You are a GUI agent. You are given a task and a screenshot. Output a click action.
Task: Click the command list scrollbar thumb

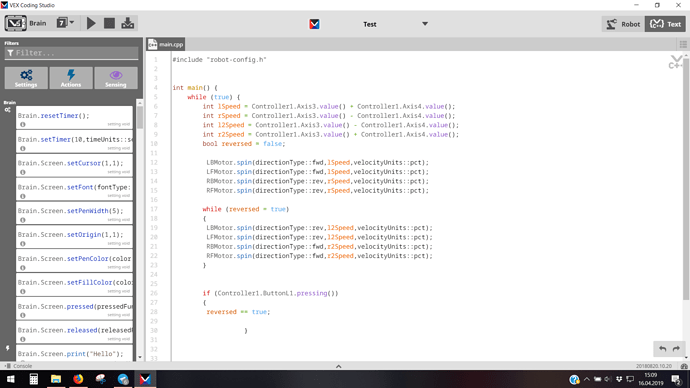tap(140, 117)
